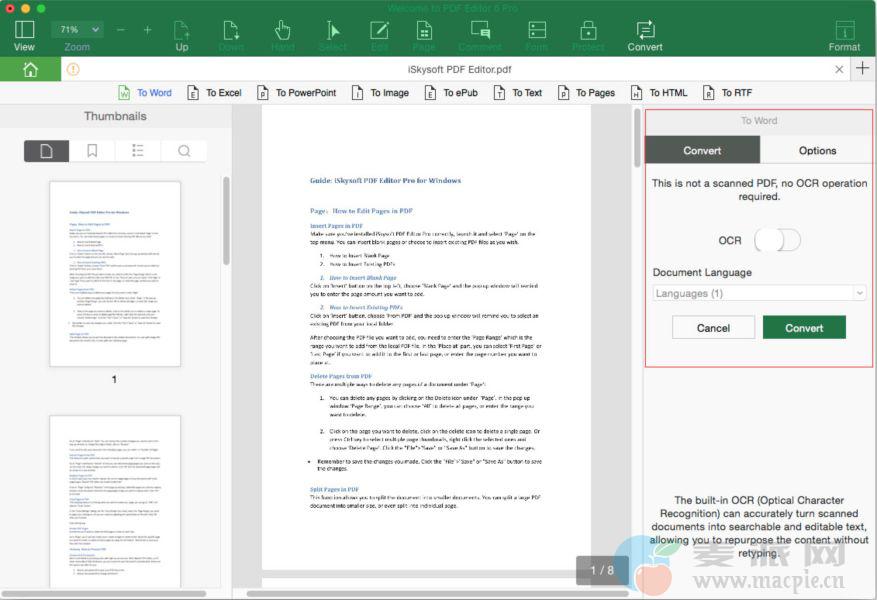Image resolution: width=877 pixels, height=600 pixels.
Task: Click the Home icon in the tab bar
Action: (30, 69)
